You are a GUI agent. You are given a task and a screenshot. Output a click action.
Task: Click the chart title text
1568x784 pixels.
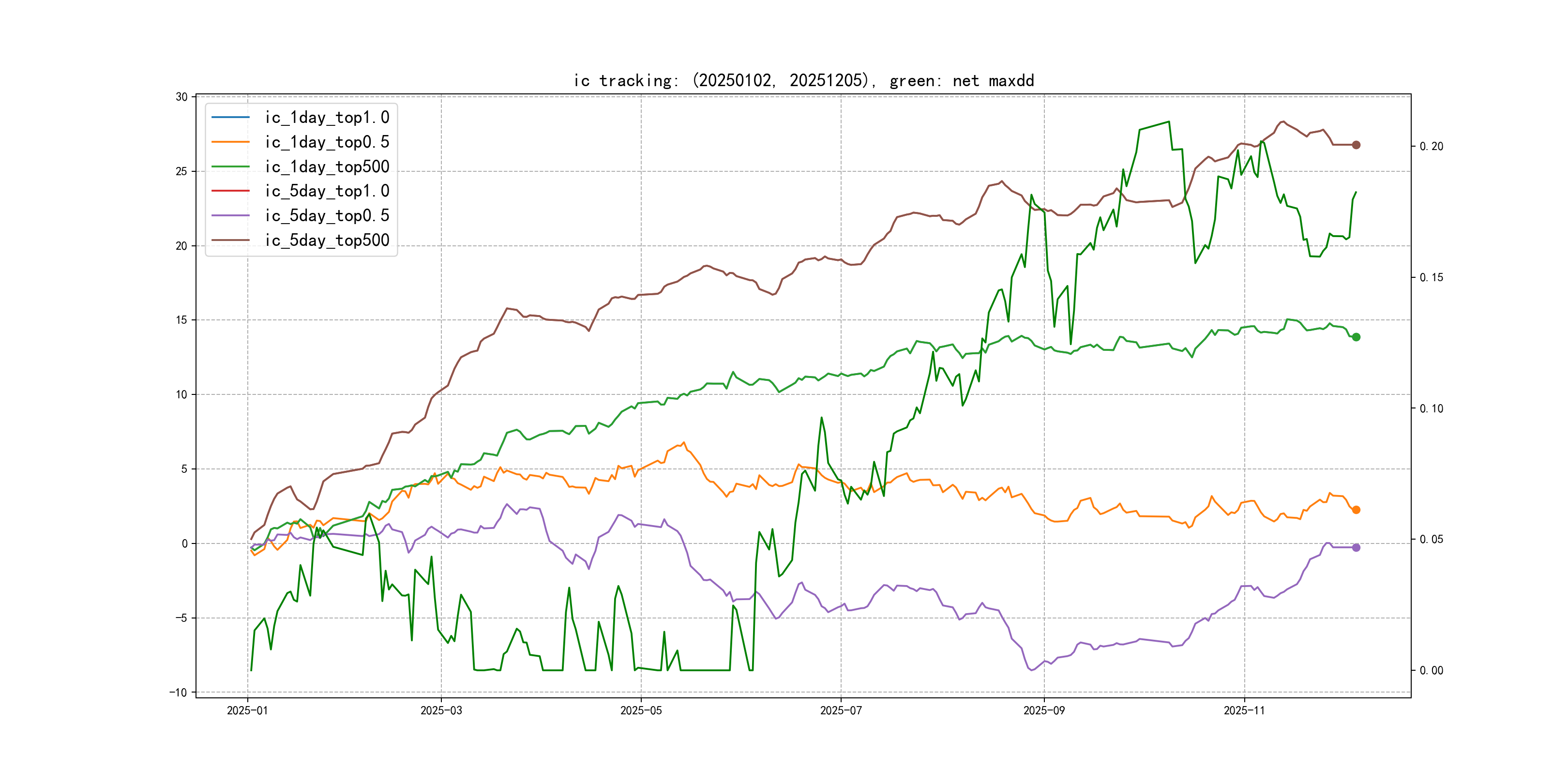(803, 80)
